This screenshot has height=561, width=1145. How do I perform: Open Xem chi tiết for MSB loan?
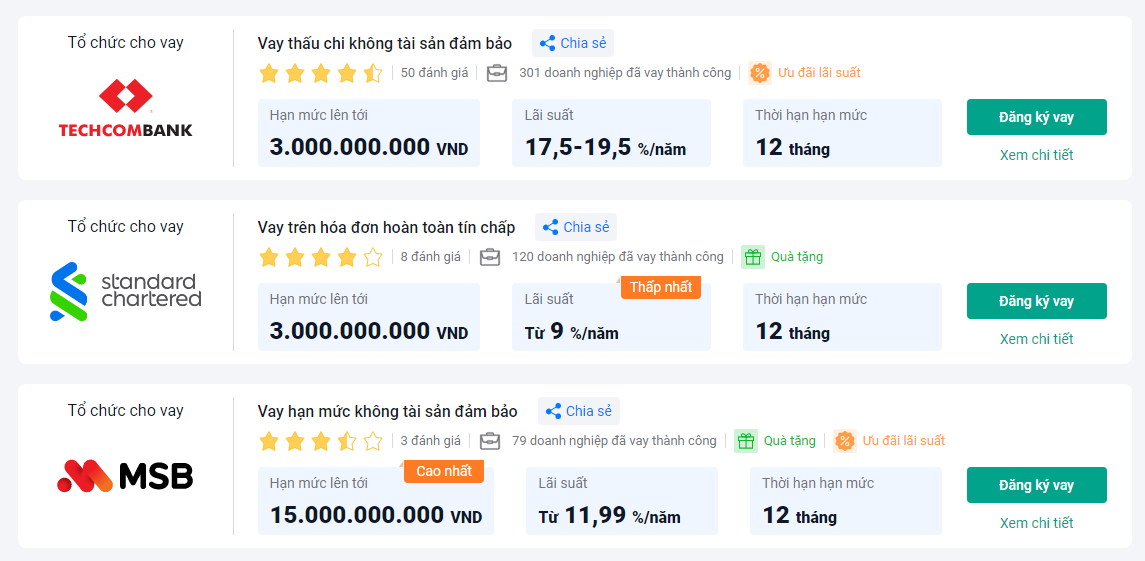point(1036,523)
